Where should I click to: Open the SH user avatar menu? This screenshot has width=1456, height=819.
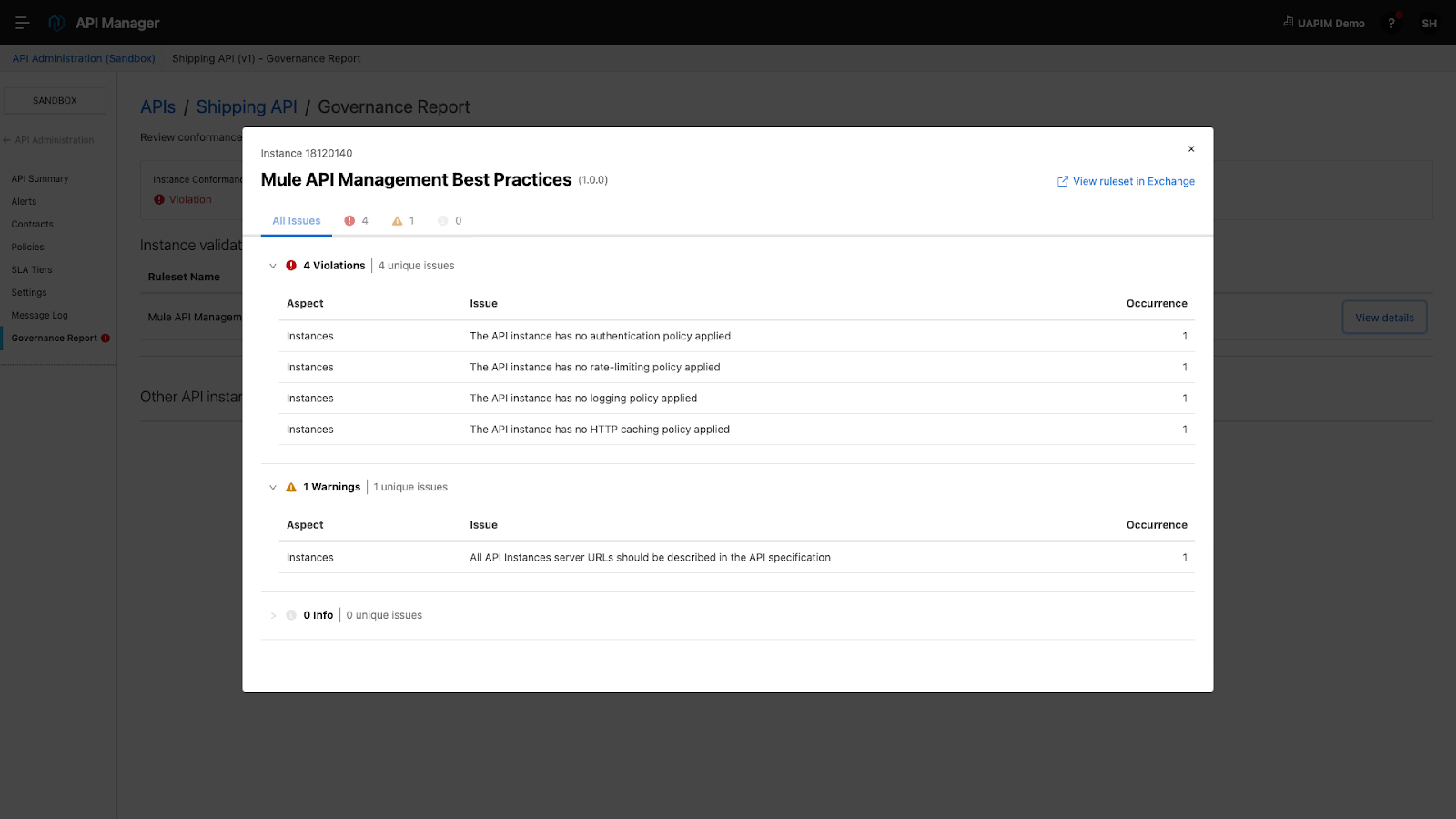(x=1429, y=24)
